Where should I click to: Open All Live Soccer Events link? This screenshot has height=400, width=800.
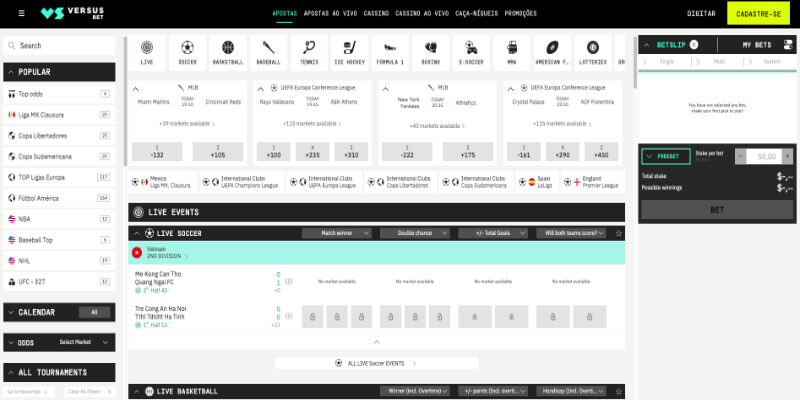377,363
